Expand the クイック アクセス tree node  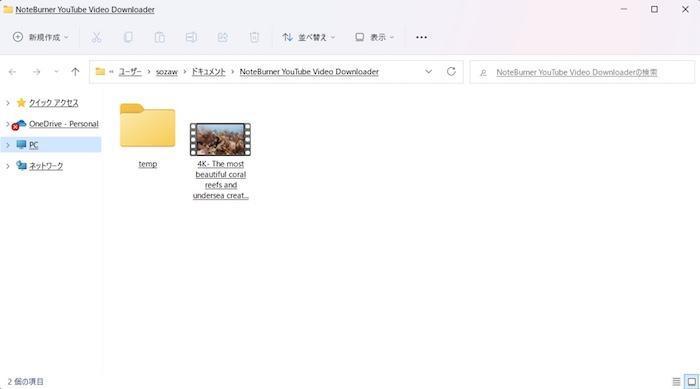(8, 103)
